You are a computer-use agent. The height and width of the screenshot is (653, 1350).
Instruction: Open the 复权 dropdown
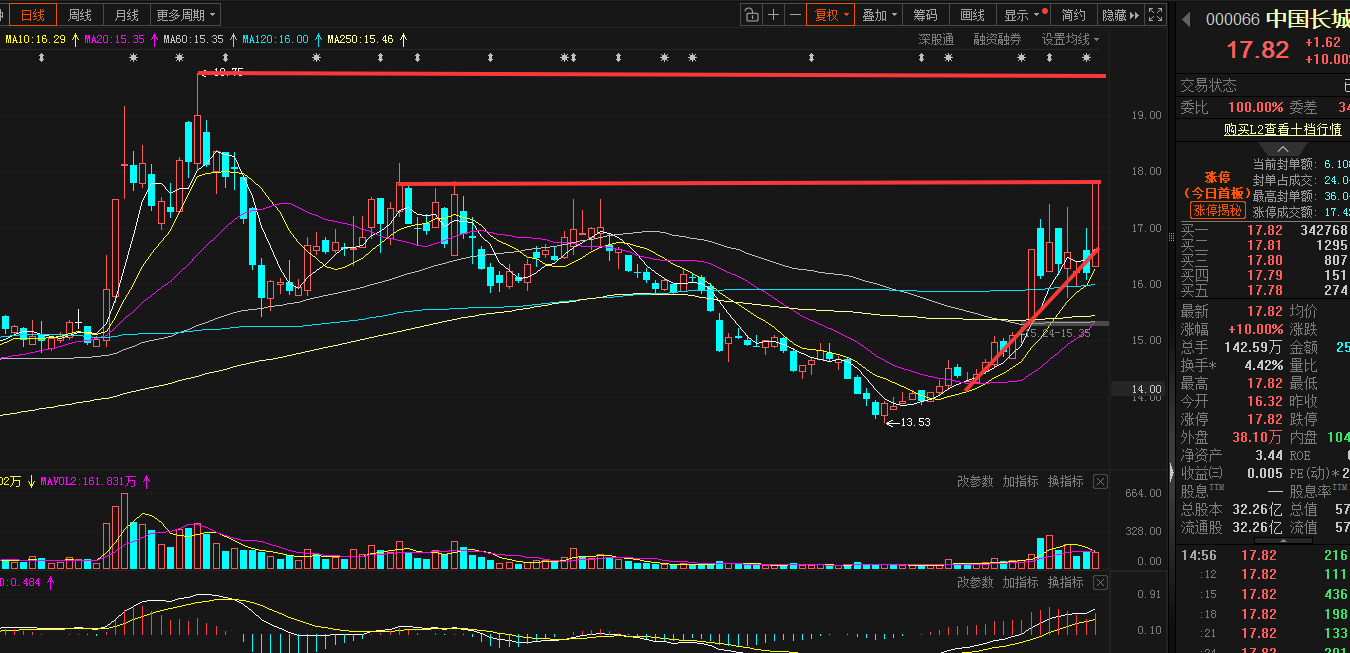click(x=831, y=15)
